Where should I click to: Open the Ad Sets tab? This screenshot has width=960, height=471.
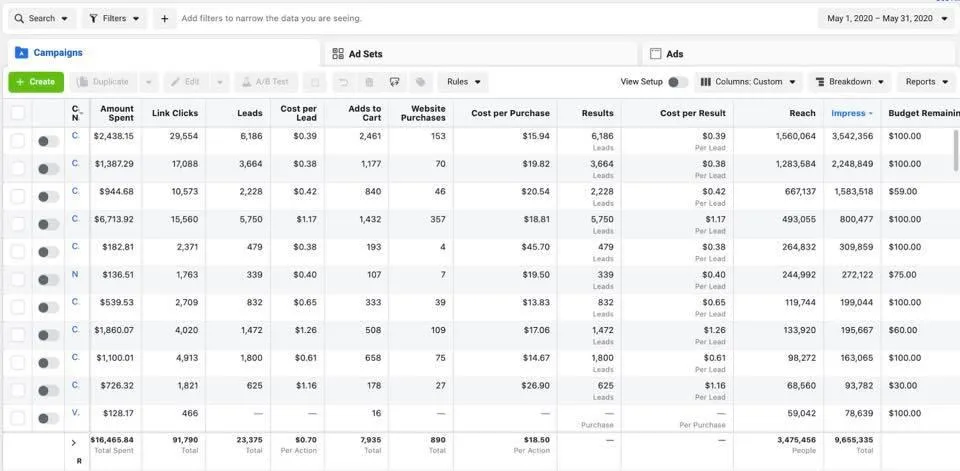364,54
